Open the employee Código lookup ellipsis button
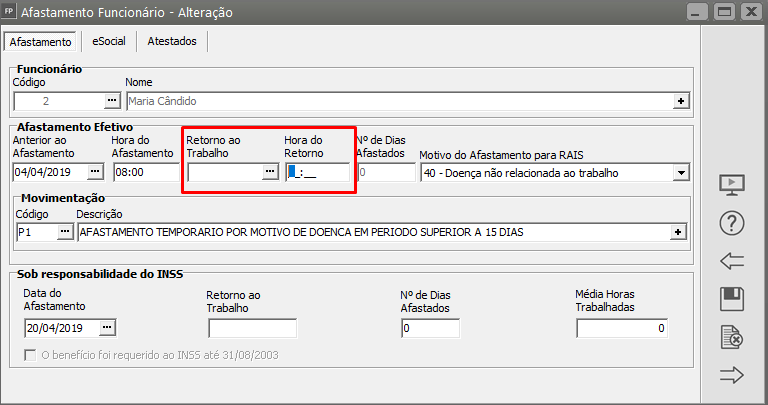The height and width of the screenshot is (405, 768). pos(112,101)
